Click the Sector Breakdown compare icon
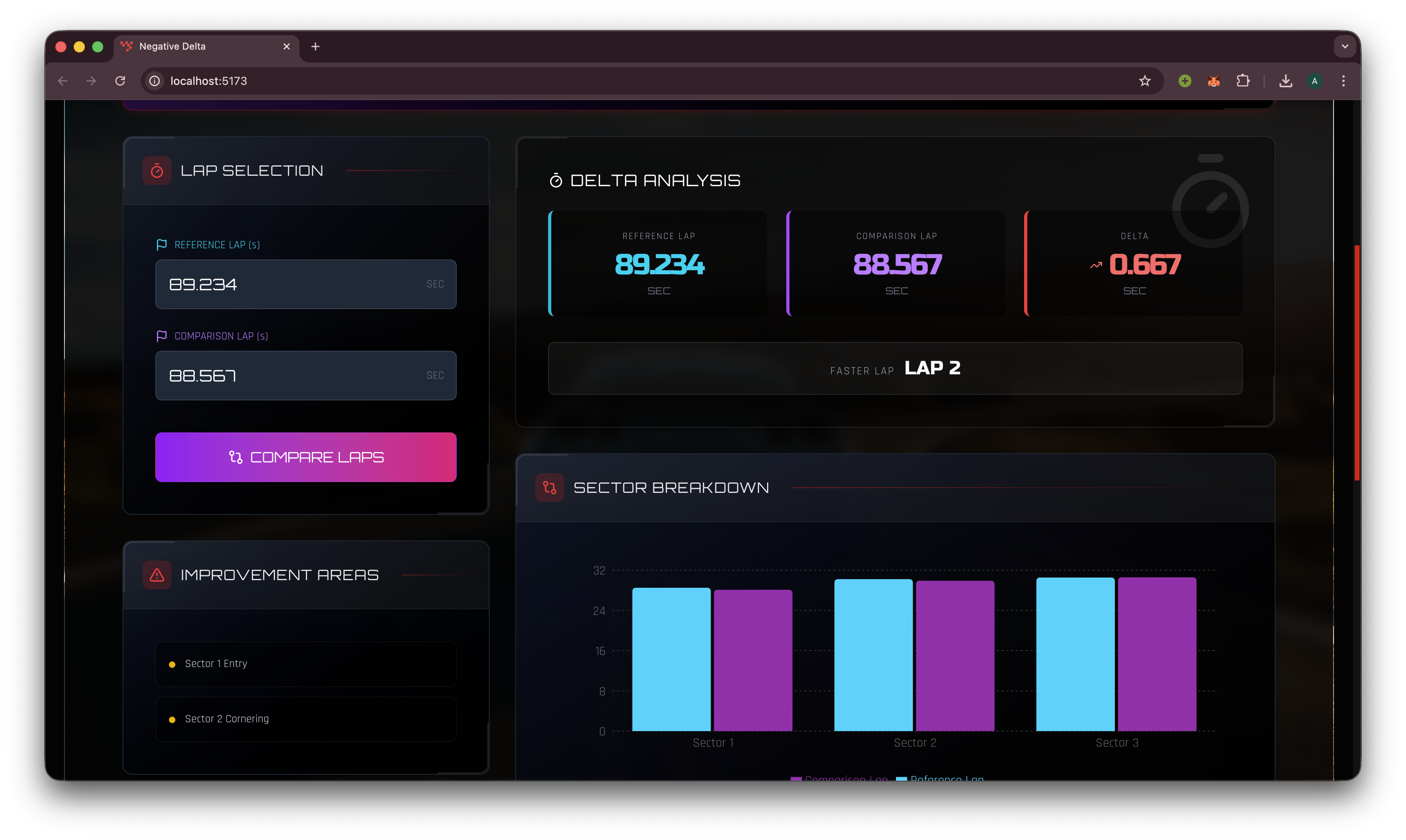1406x840 pixels. point(549,487)
